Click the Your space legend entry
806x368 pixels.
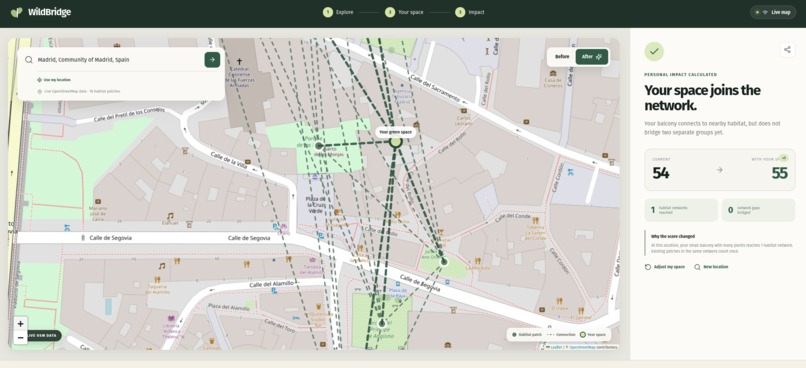pyautogui.click(x=593, y=335)
